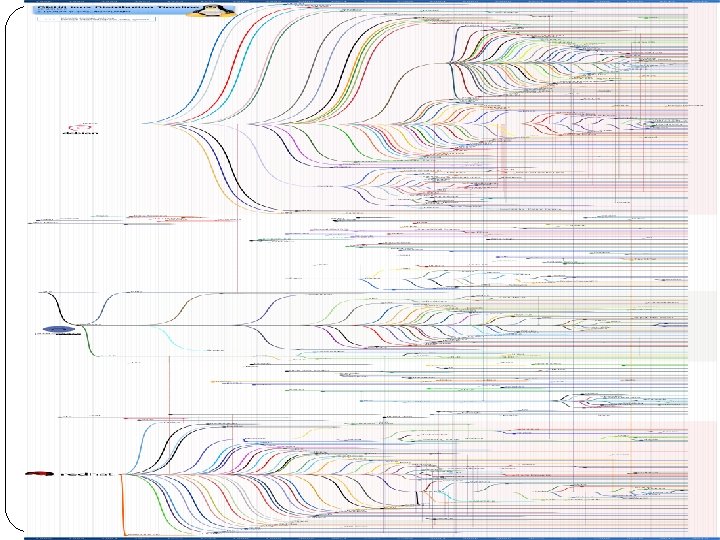Click the blue oval Slackware logo

click(59, 329)
